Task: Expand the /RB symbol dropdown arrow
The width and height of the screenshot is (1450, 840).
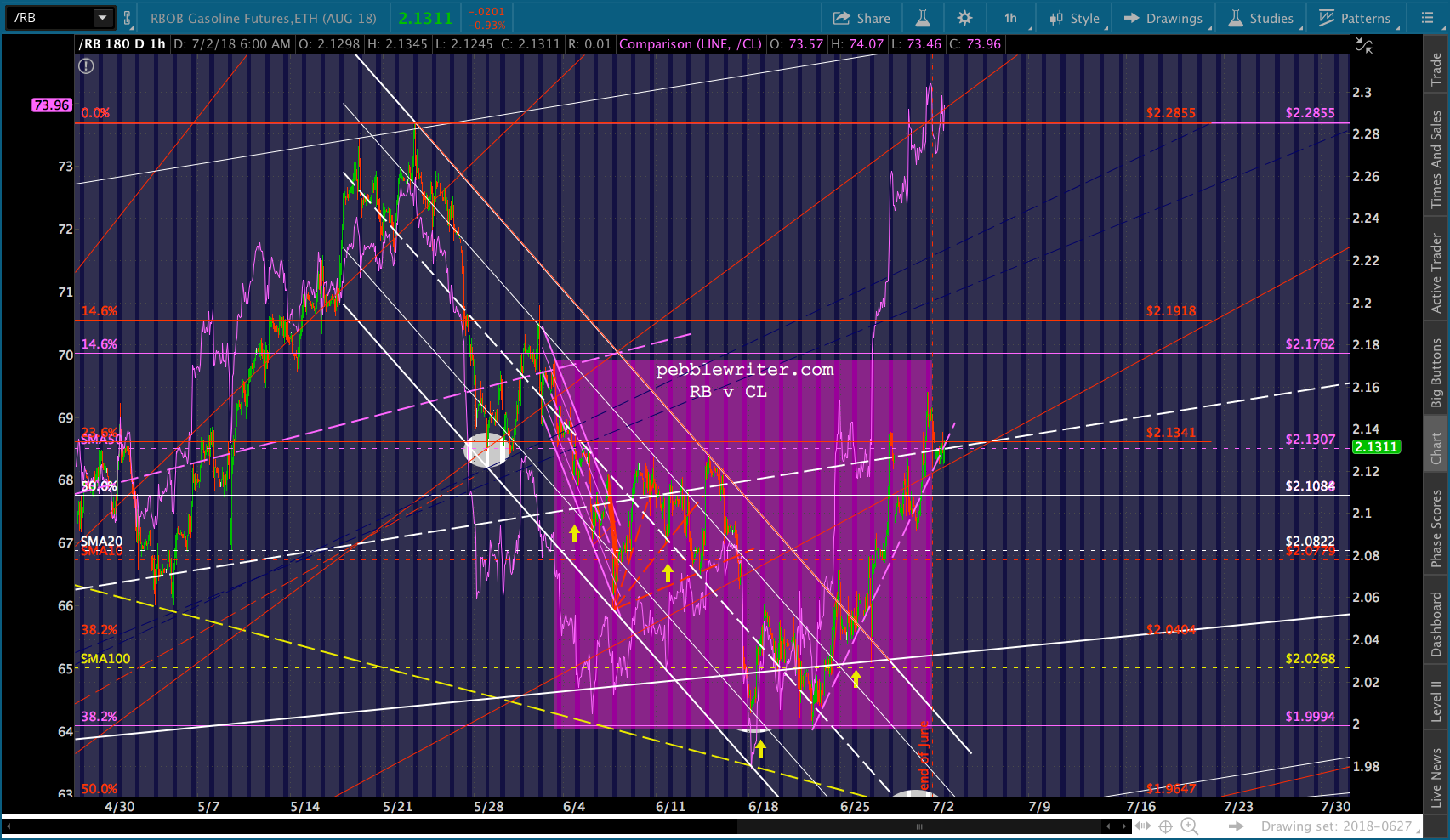Action: pyautogui.click(x=102, y=18)
